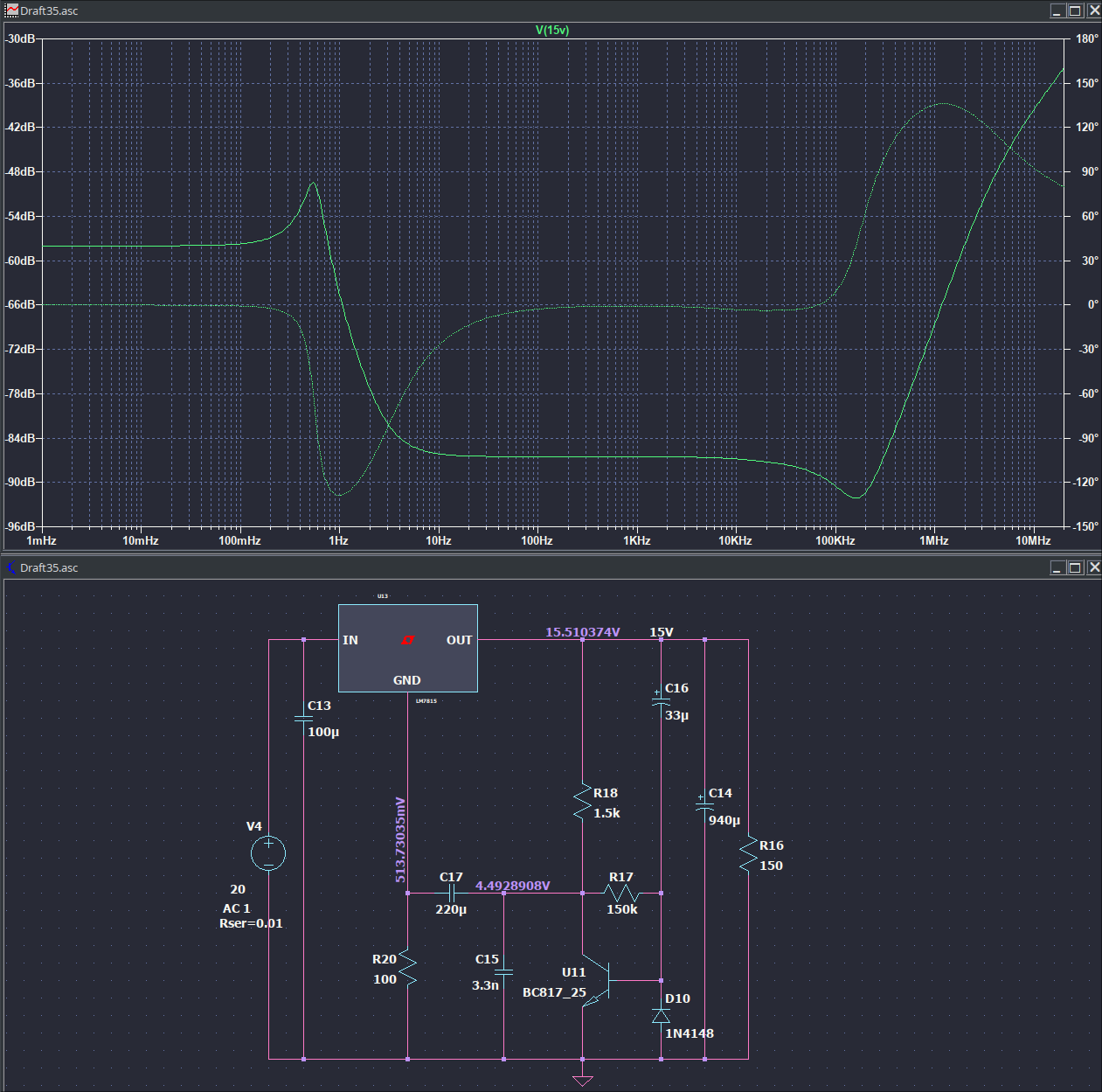
Task: Minimize the schematic window
Action: click(1057, 567)
